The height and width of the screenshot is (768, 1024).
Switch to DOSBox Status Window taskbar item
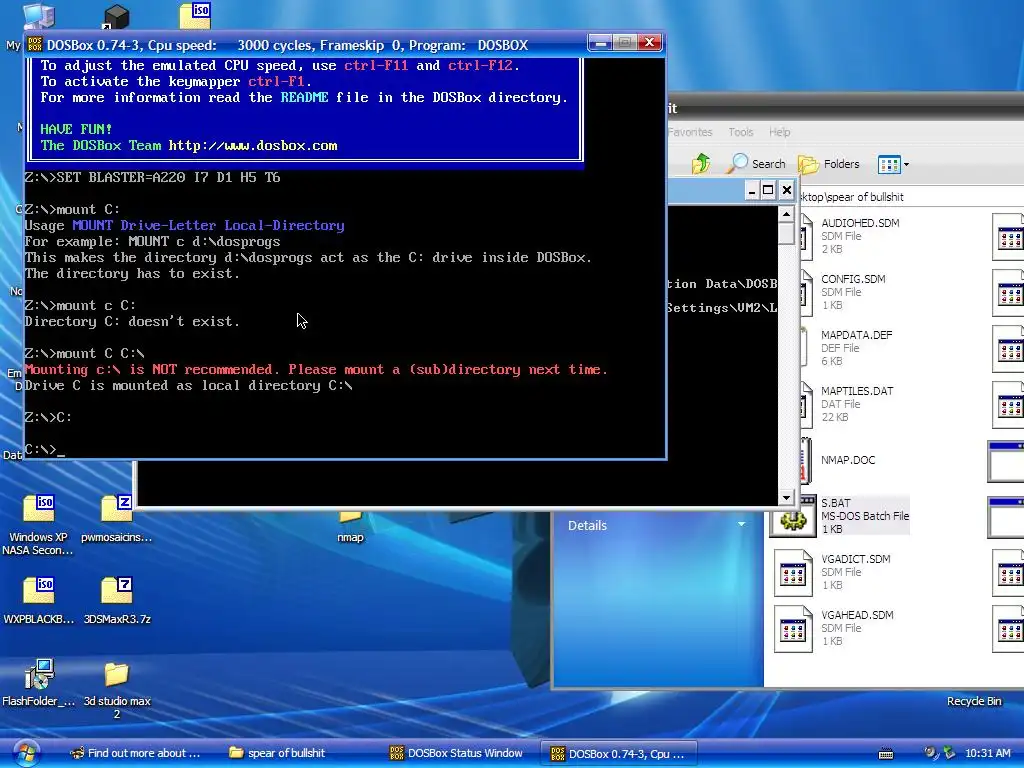point(456,753)
